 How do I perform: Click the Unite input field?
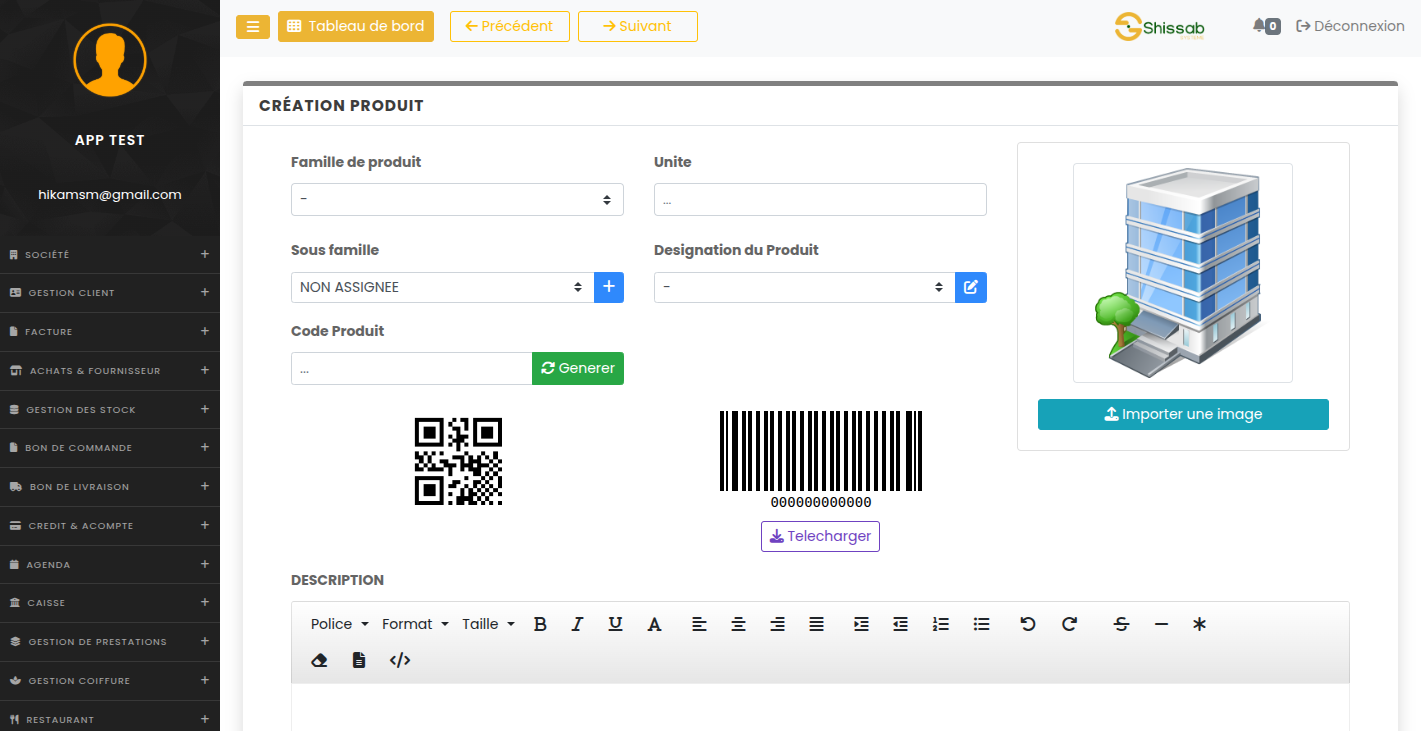pos(820,199)
